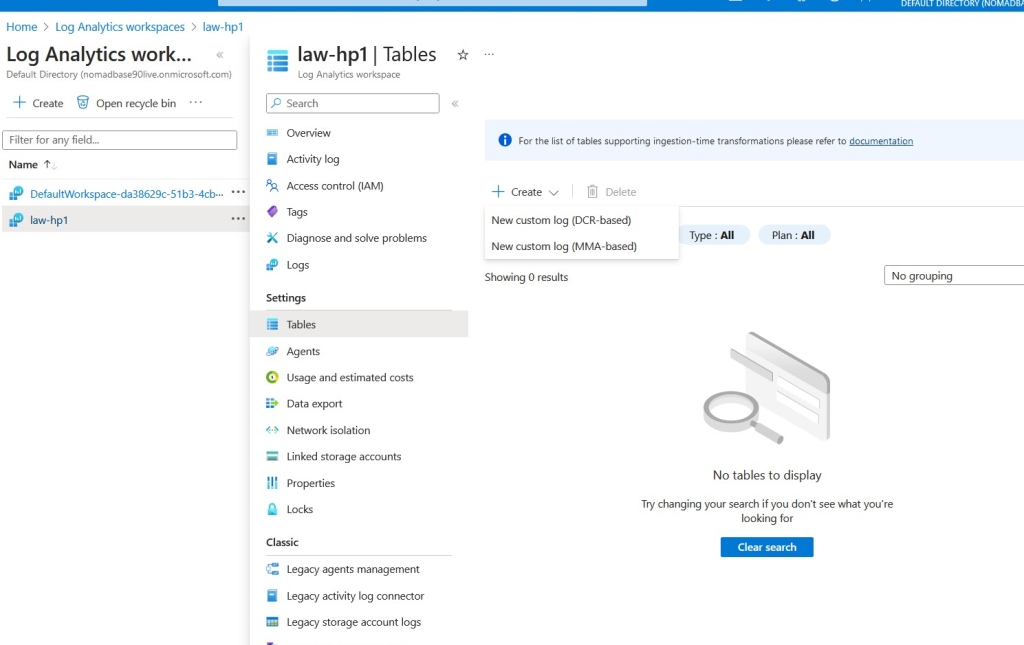Open the more options for law-hp1 row

coord(238,219)
